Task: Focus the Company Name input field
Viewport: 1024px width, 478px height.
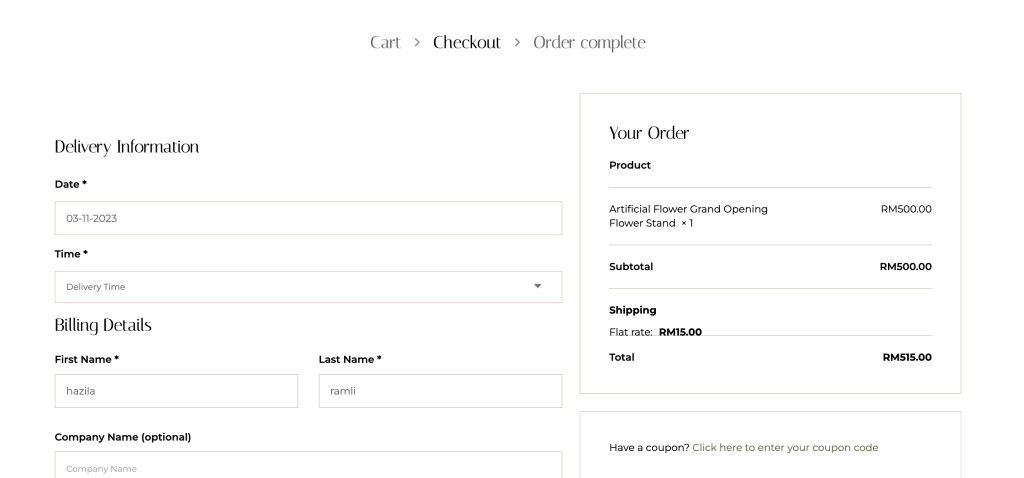Action: 308,466
